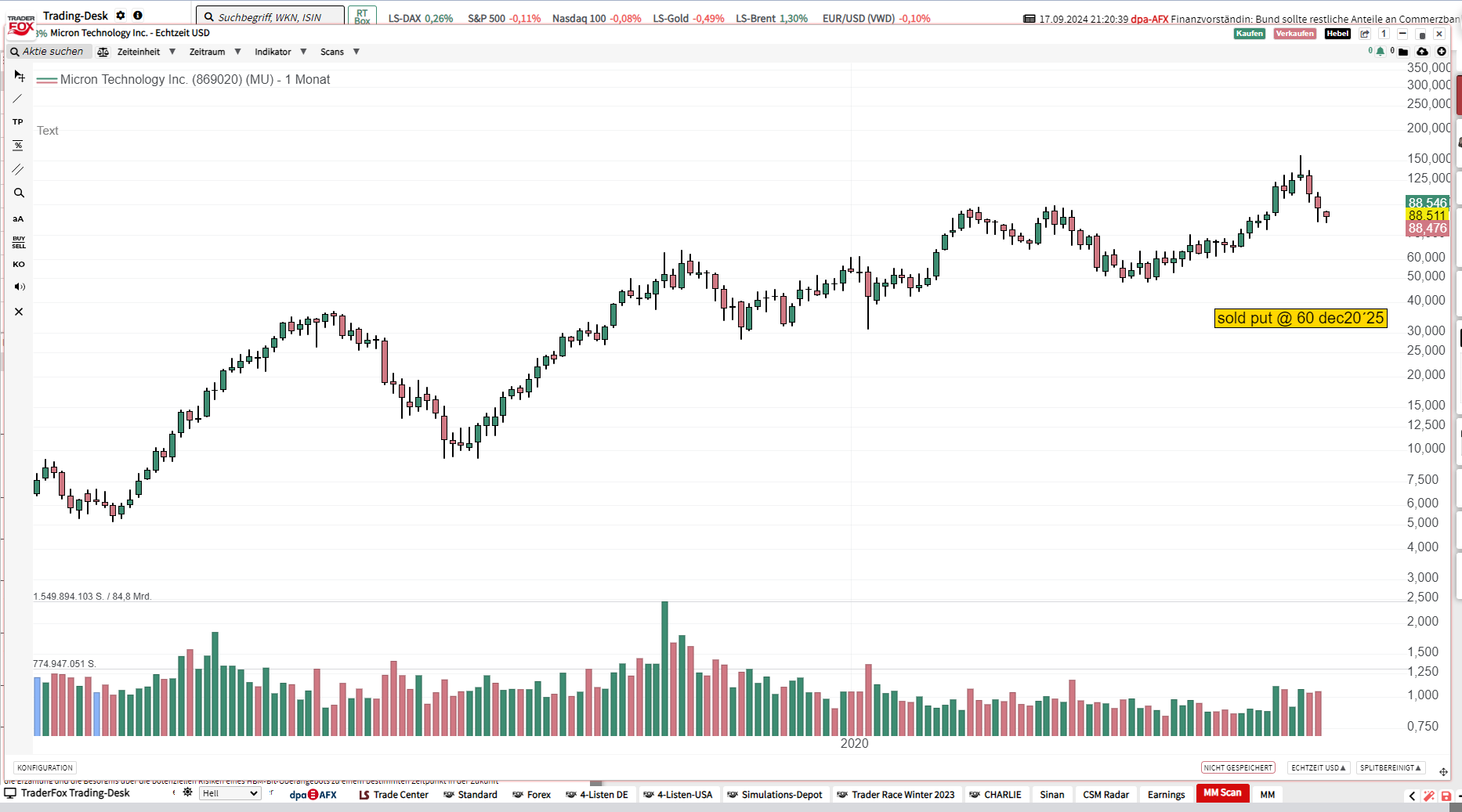Click the TP take-profit tool
Screen dimensions: 1462x812
pyautogui.click(x=18, y=122)
